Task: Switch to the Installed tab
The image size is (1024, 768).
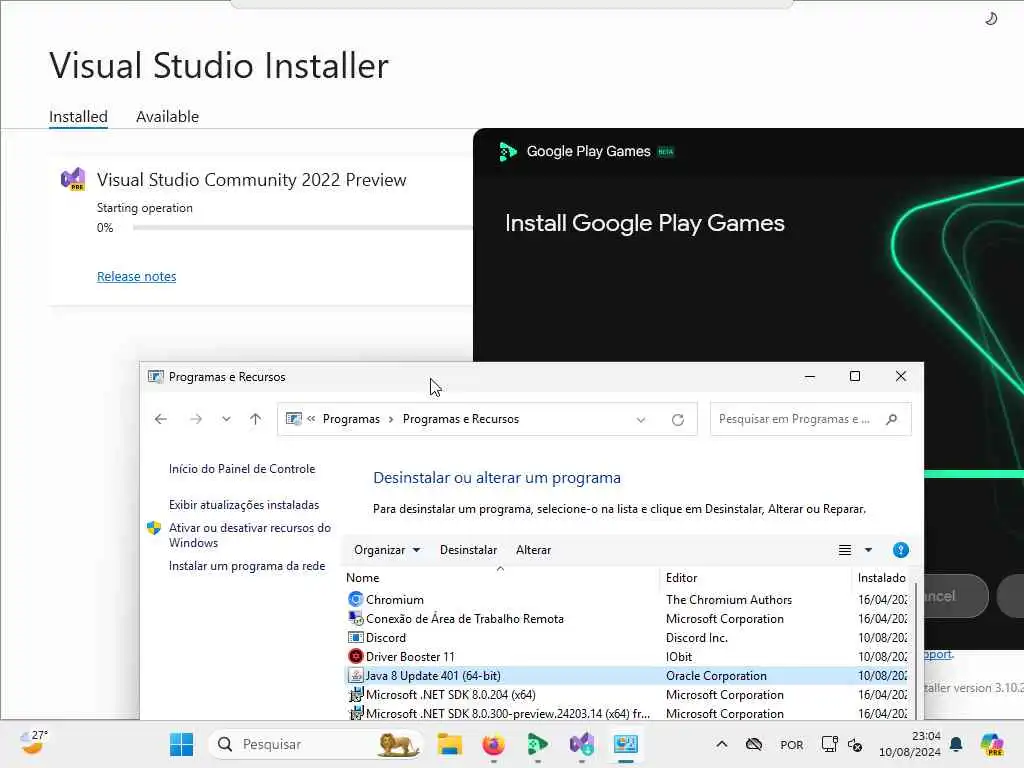Action: [78, 117]
